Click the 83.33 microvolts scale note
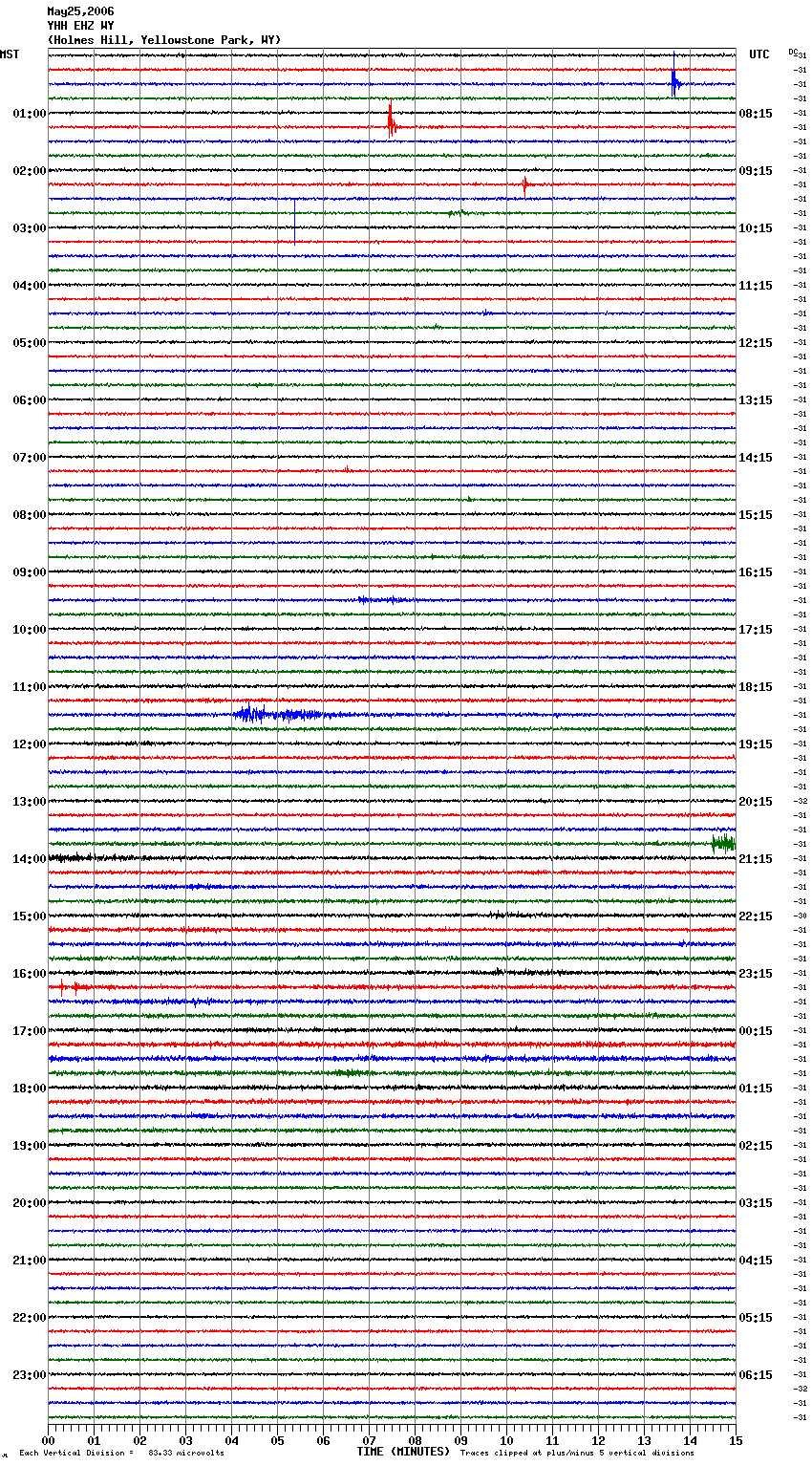Image resolution: width=812 pixels, height=1466 pixels. tap(121, 1453)
